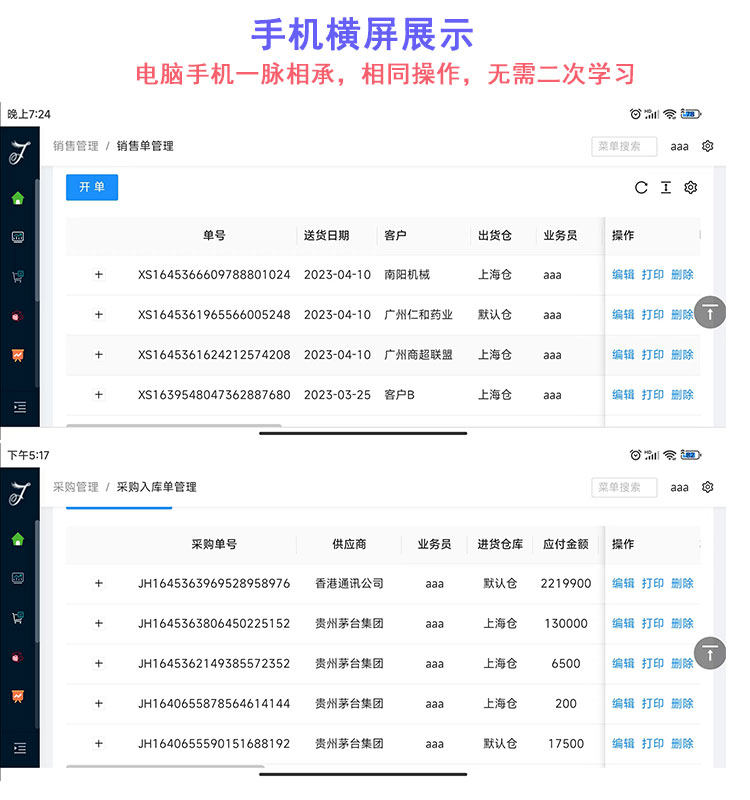The height and width of the screenshot is (800, 750).
Task: Expand row JH1645362149385572352
Action: point(99,663)
